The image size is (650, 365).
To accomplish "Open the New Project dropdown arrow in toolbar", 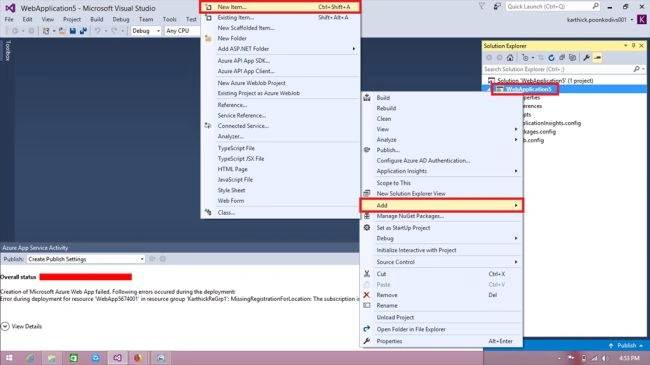I will pos(53,31).
